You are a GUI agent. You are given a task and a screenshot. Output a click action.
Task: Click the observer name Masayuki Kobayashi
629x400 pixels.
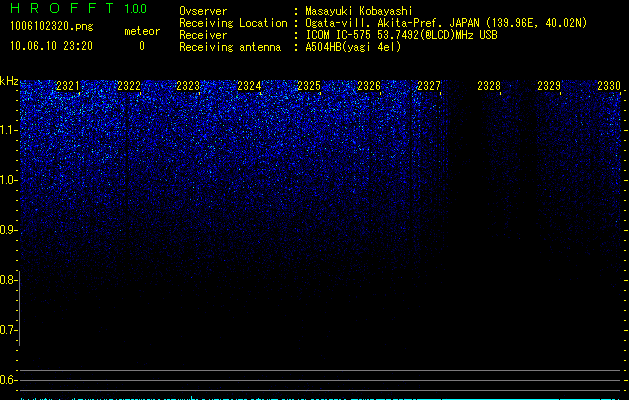[x=359, y=11]
